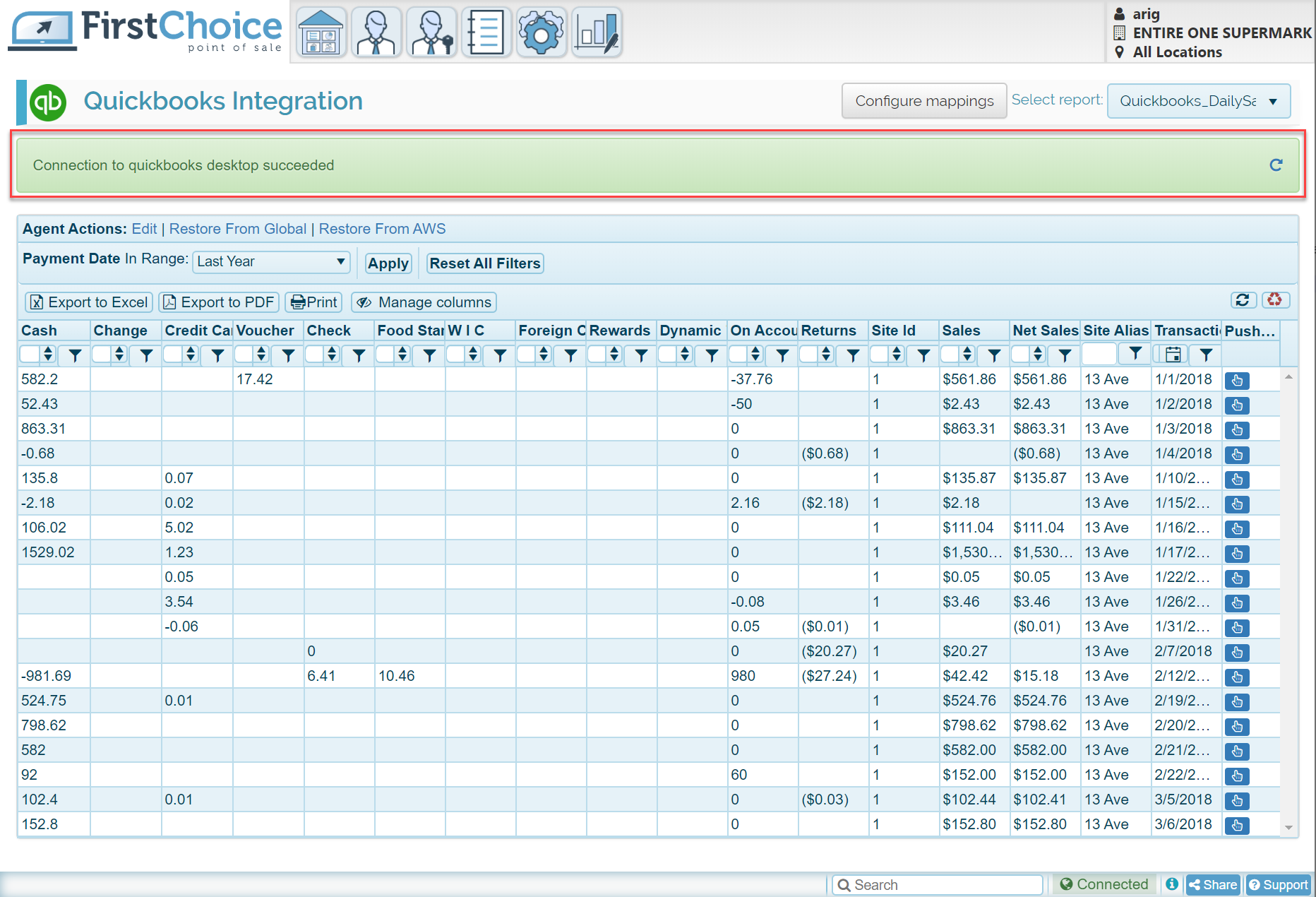
Task: Push the 1/2/2018 row to Quickbooks
Action: [1237, 405]
